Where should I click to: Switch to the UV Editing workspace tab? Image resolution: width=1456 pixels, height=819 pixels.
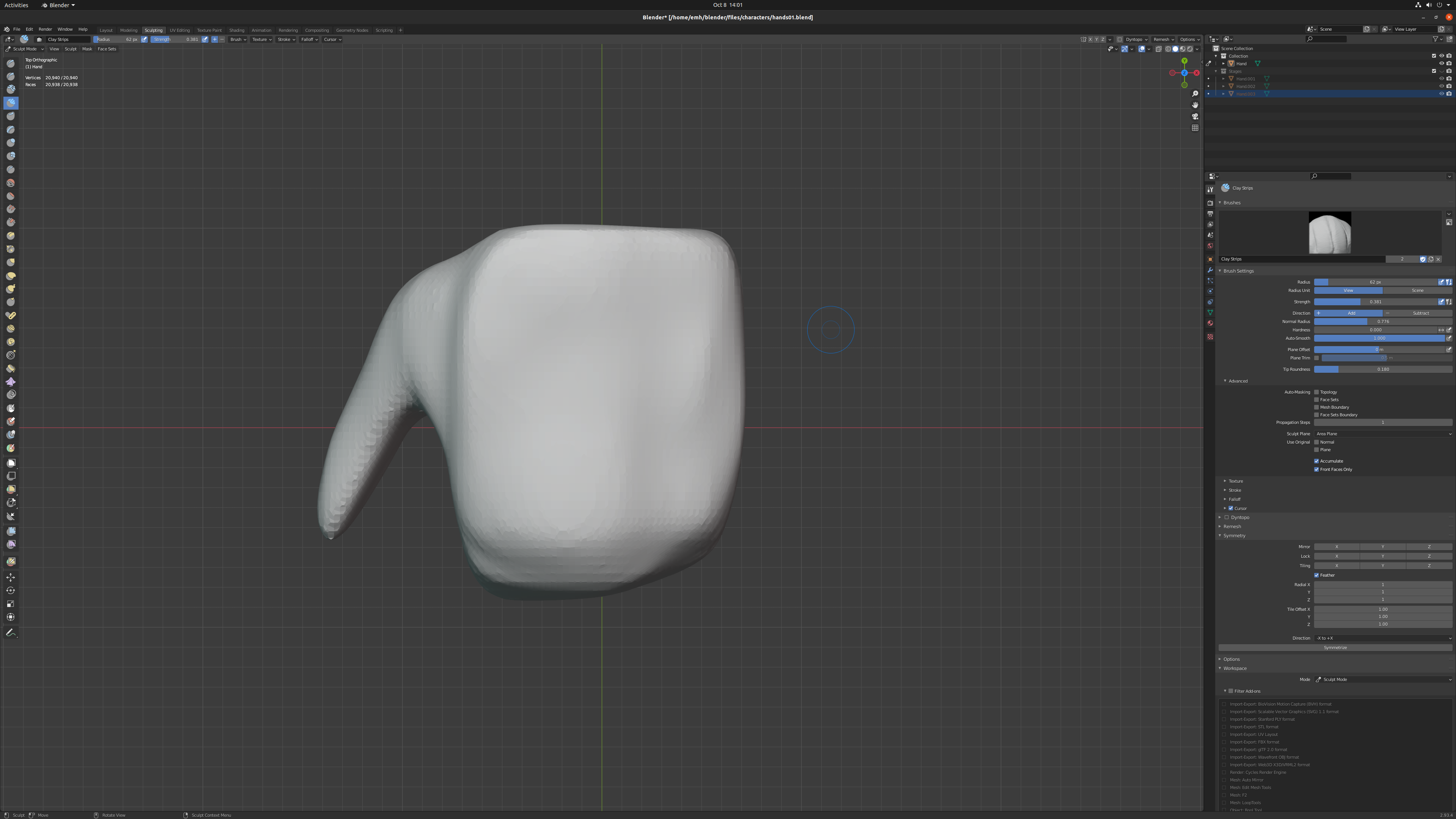180,30
